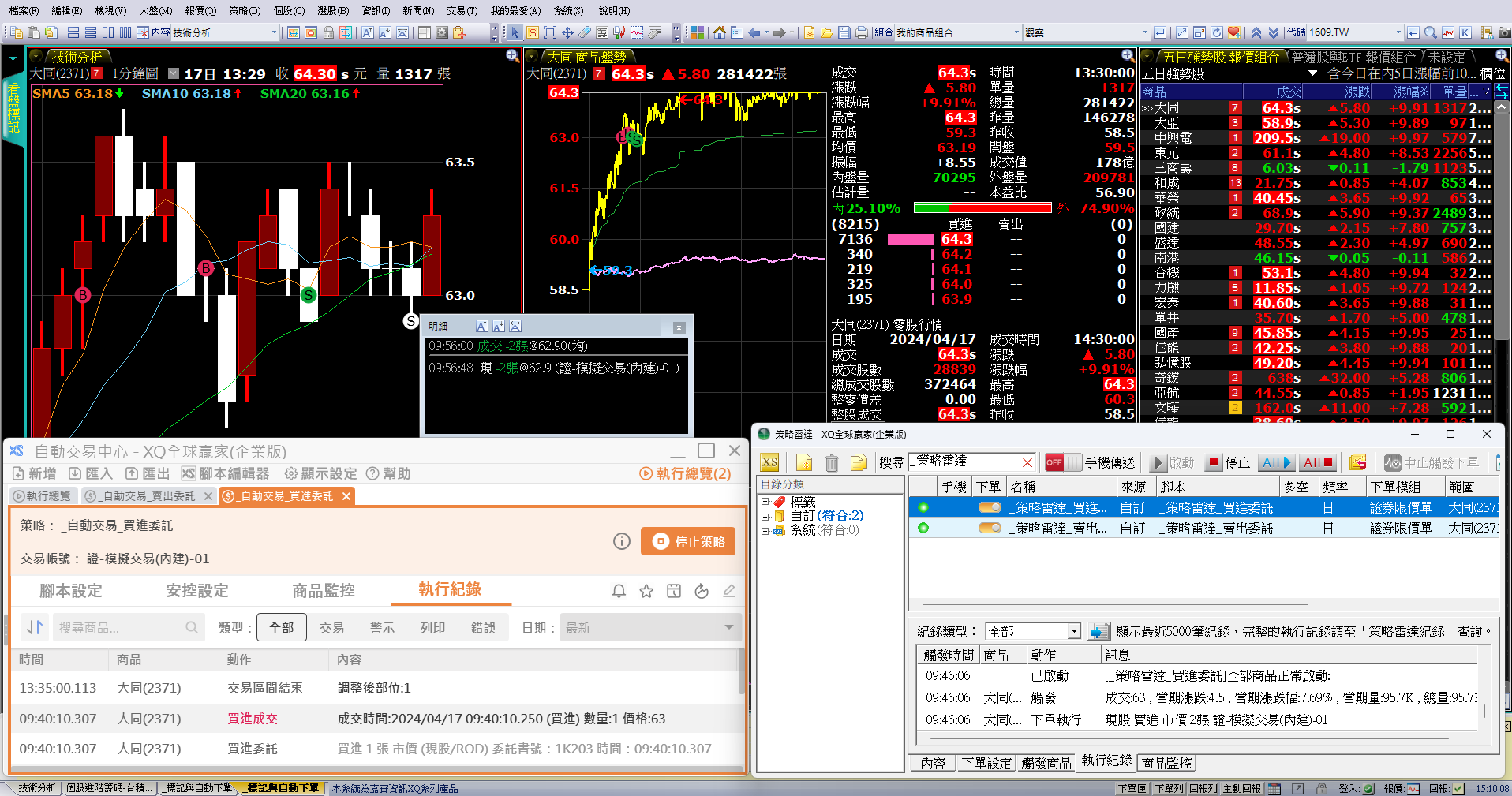Switch to the 商品監控 tab in 自動交易中心
The width and height of the screenshot is (1512, 796).
coord(323,590)
